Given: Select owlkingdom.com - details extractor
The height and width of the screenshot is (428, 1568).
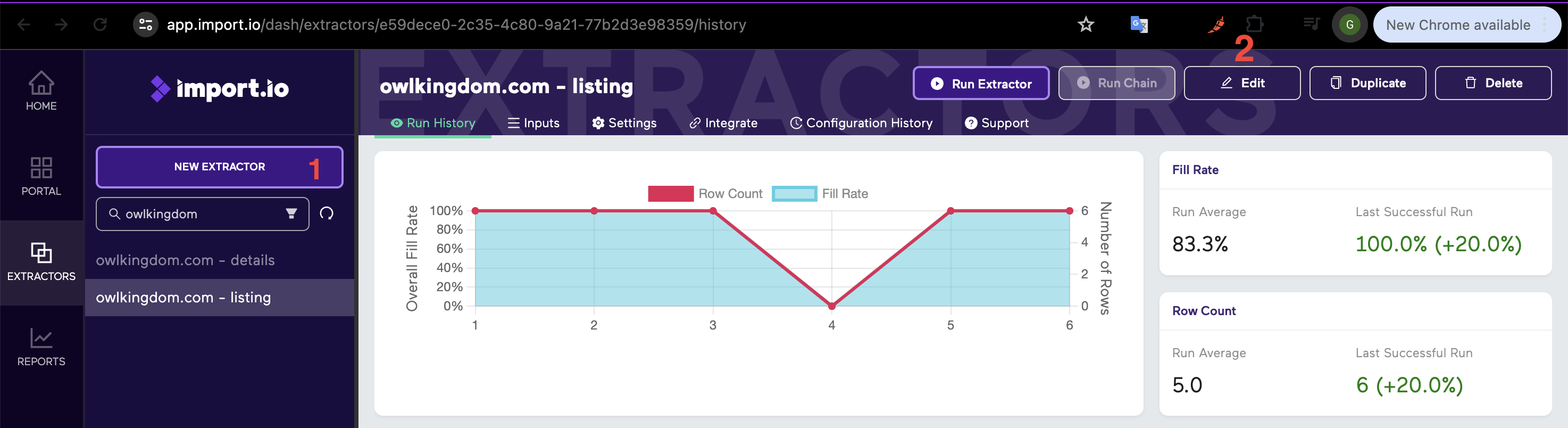Looking at the screenshot, I should [185, 260].
